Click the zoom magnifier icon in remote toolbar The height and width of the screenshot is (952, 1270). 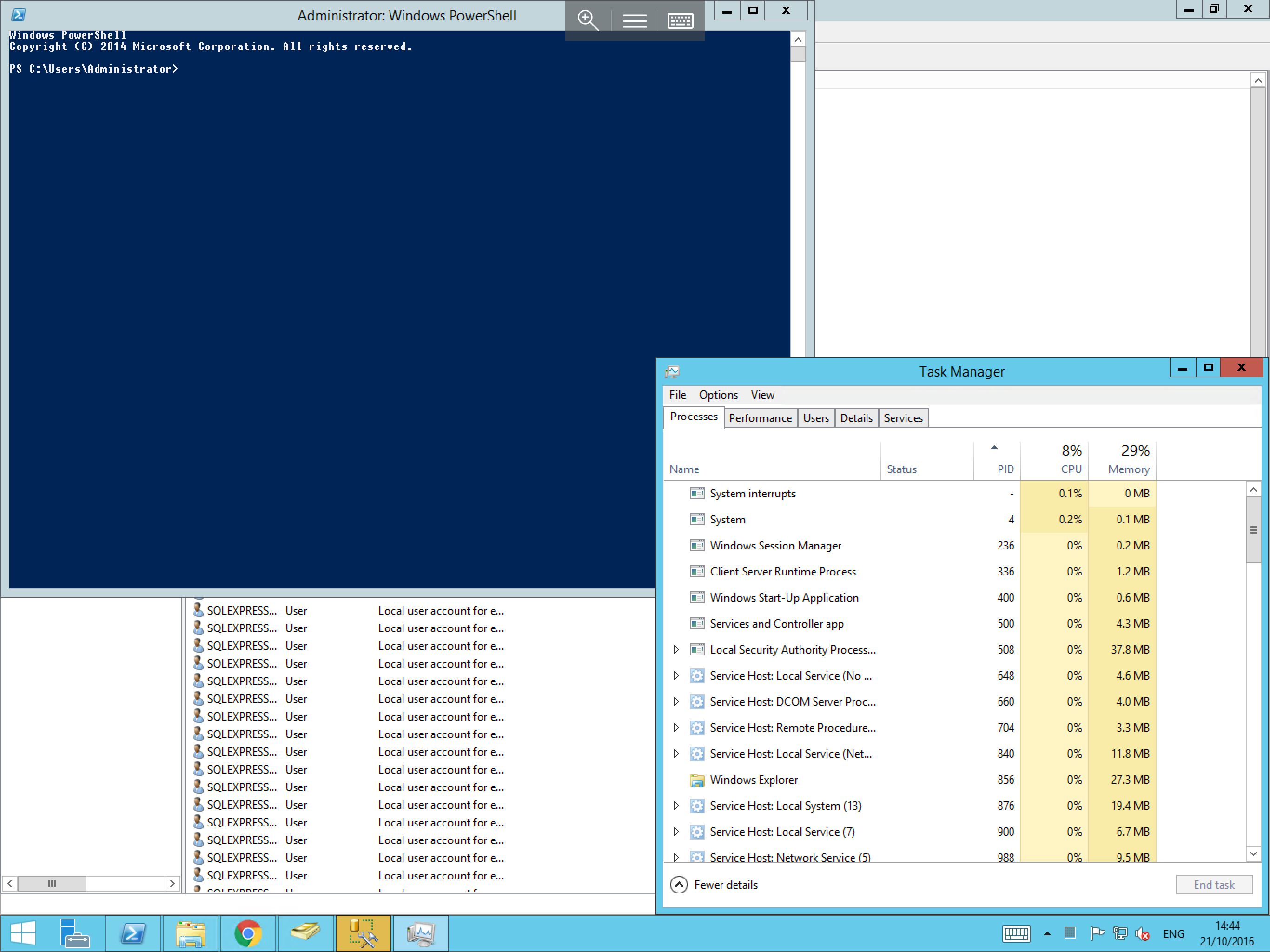[x=588, y=20]
